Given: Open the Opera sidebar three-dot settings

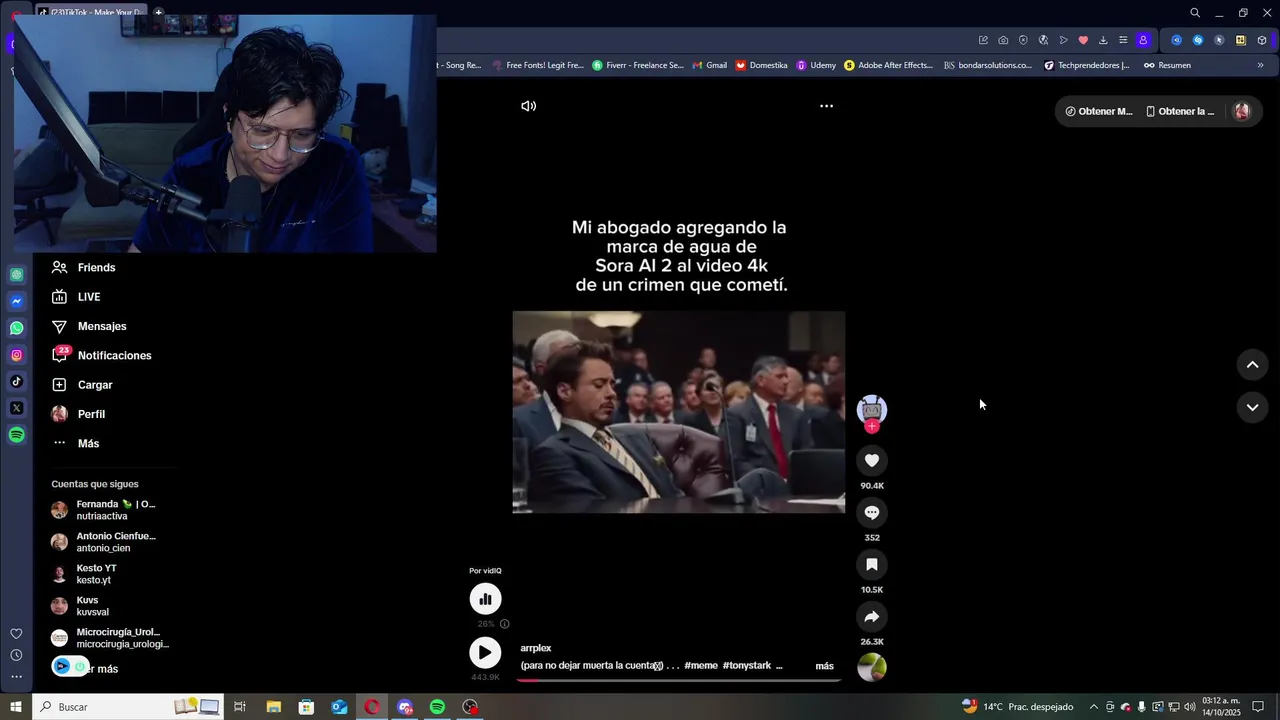Looking at the screenshot, I should pos(16,677).
